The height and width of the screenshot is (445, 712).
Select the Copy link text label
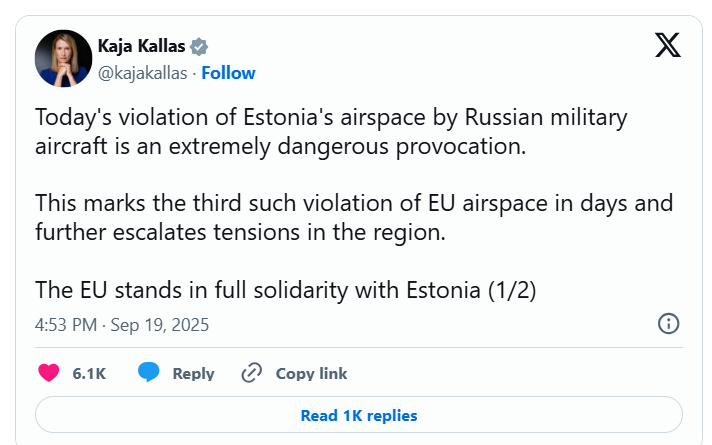[311, 373]
